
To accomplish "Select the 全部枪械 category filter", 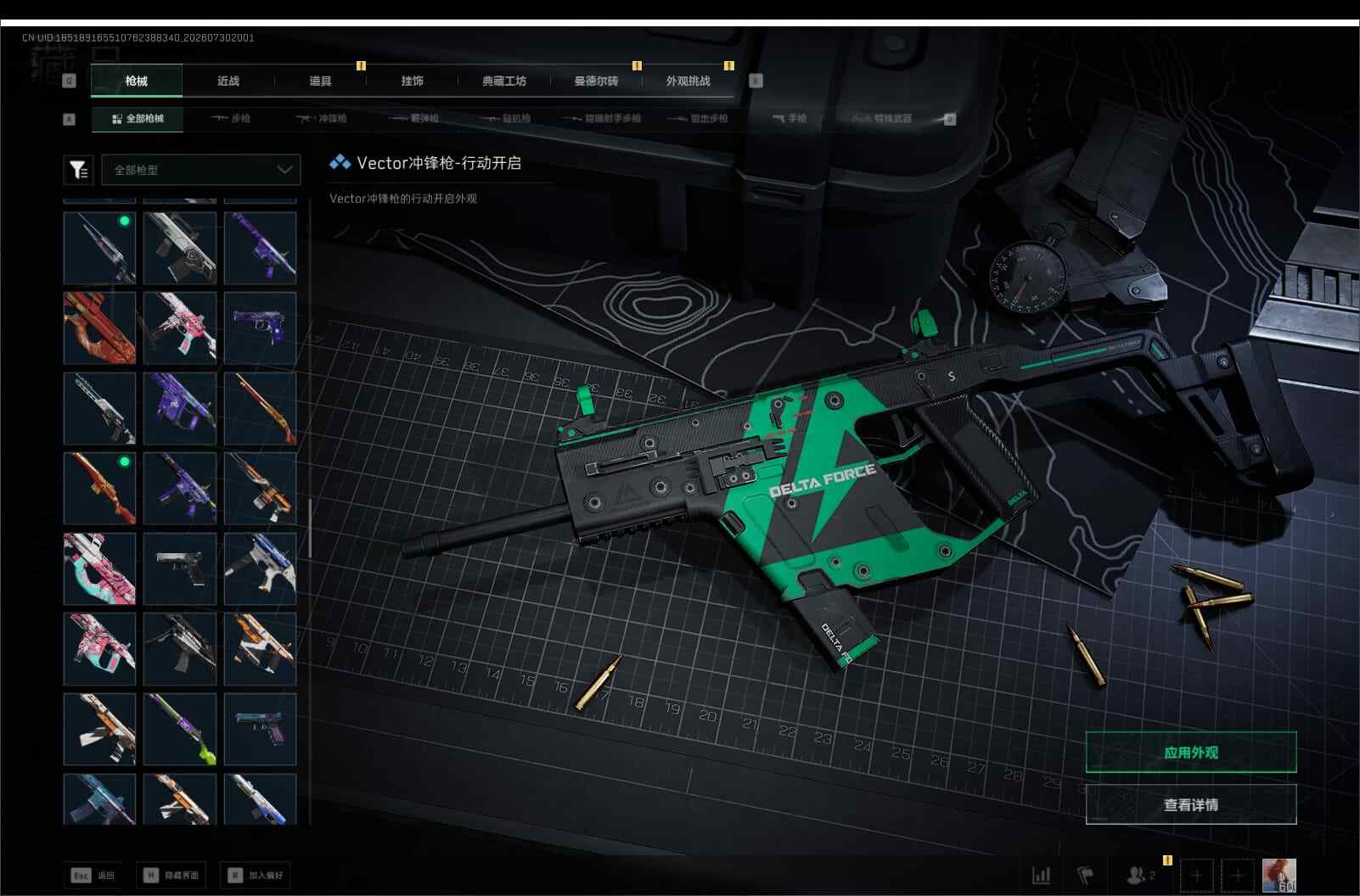I will 138,119.
